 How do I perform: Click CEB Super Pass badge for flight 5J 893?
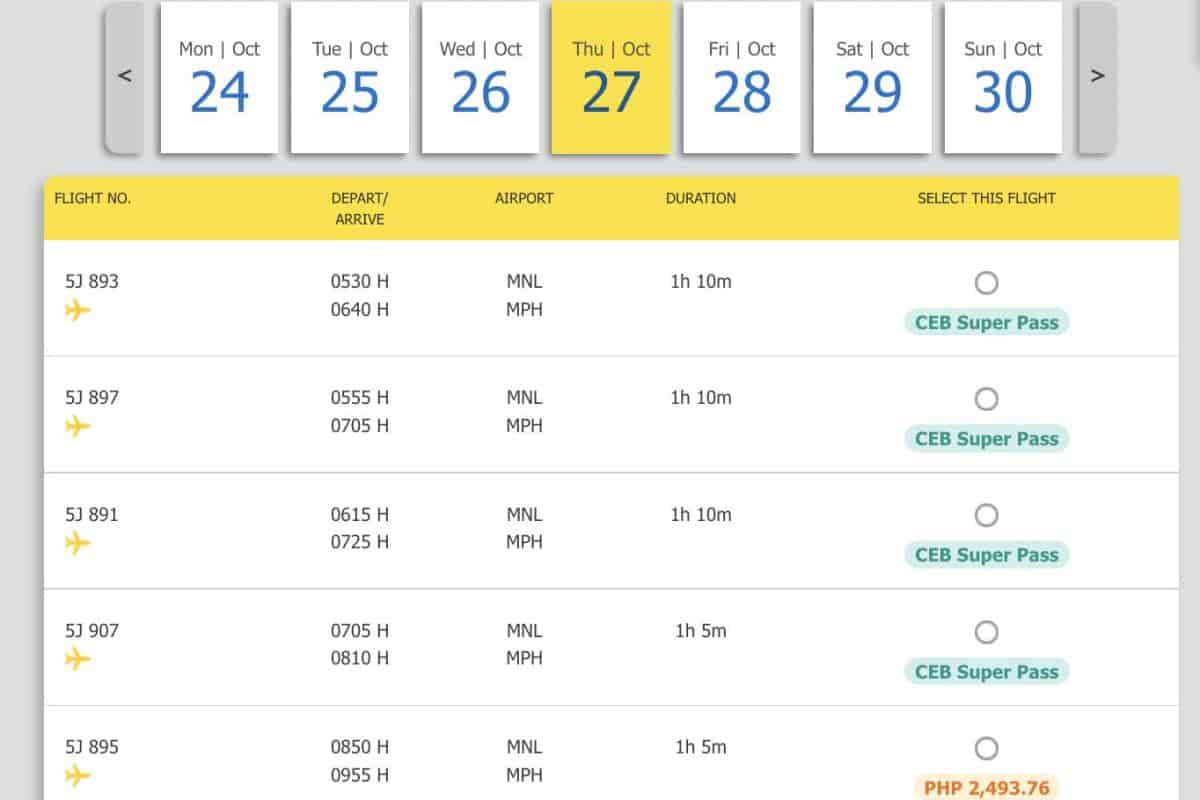click(x=986, y=323)
